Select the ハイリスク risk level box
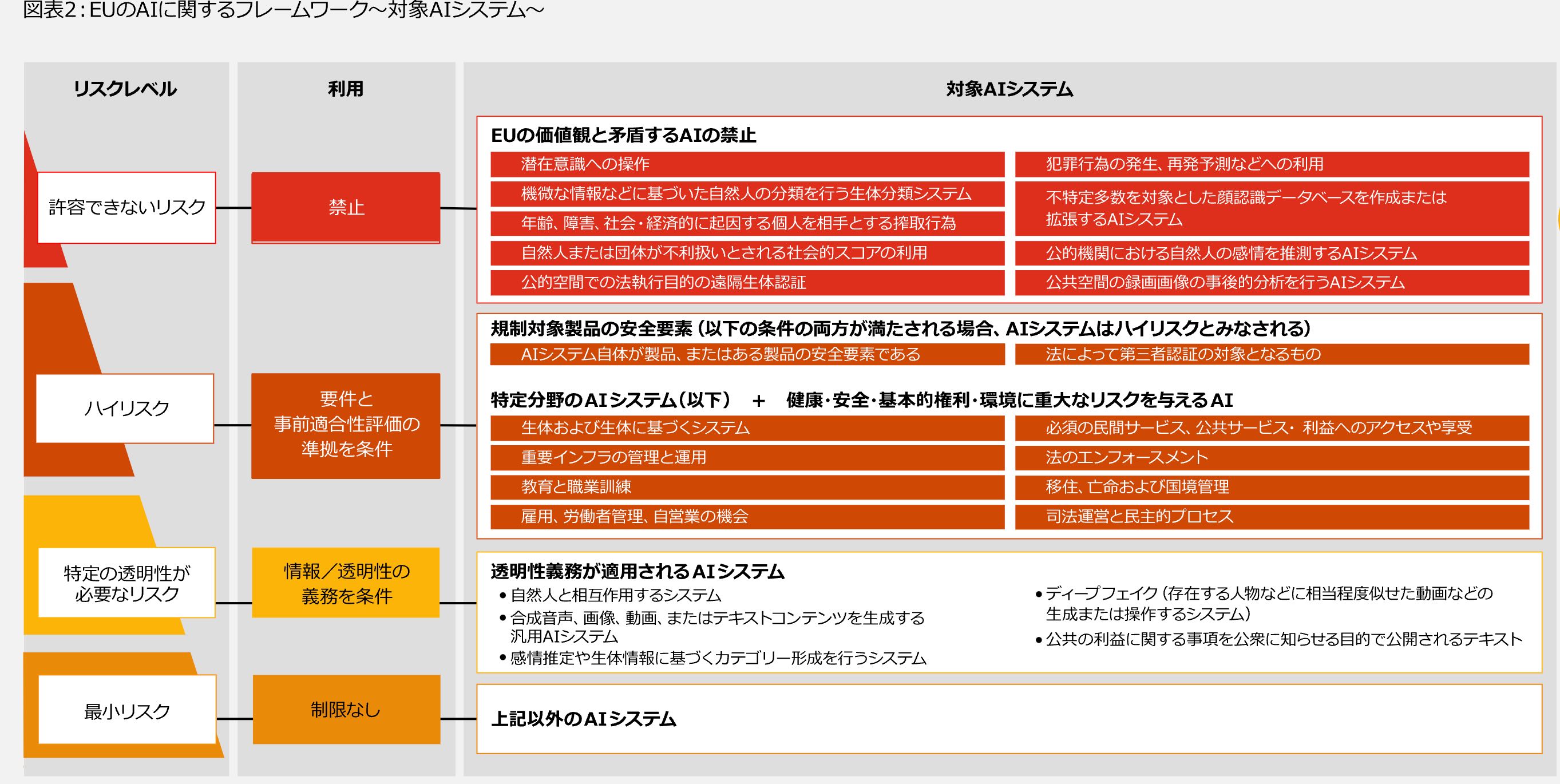The width and height of the screenshot is (1560, 784). pos(125,408)
